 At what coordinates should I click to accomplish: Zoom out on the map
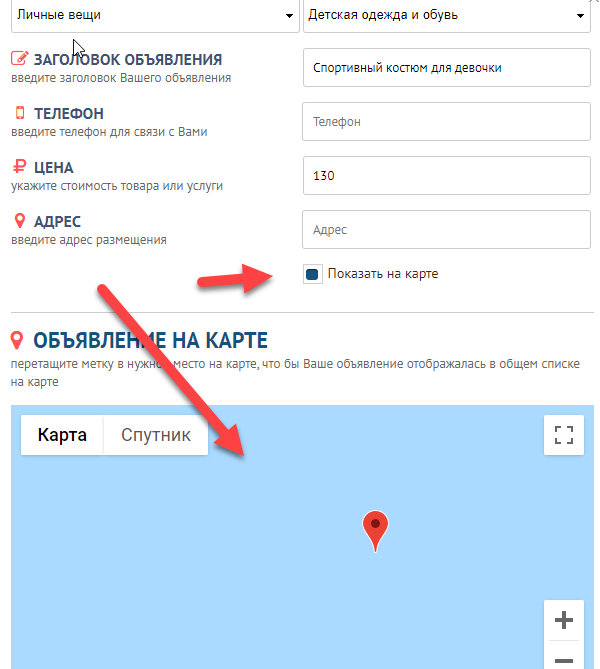[x=564, y=660]
